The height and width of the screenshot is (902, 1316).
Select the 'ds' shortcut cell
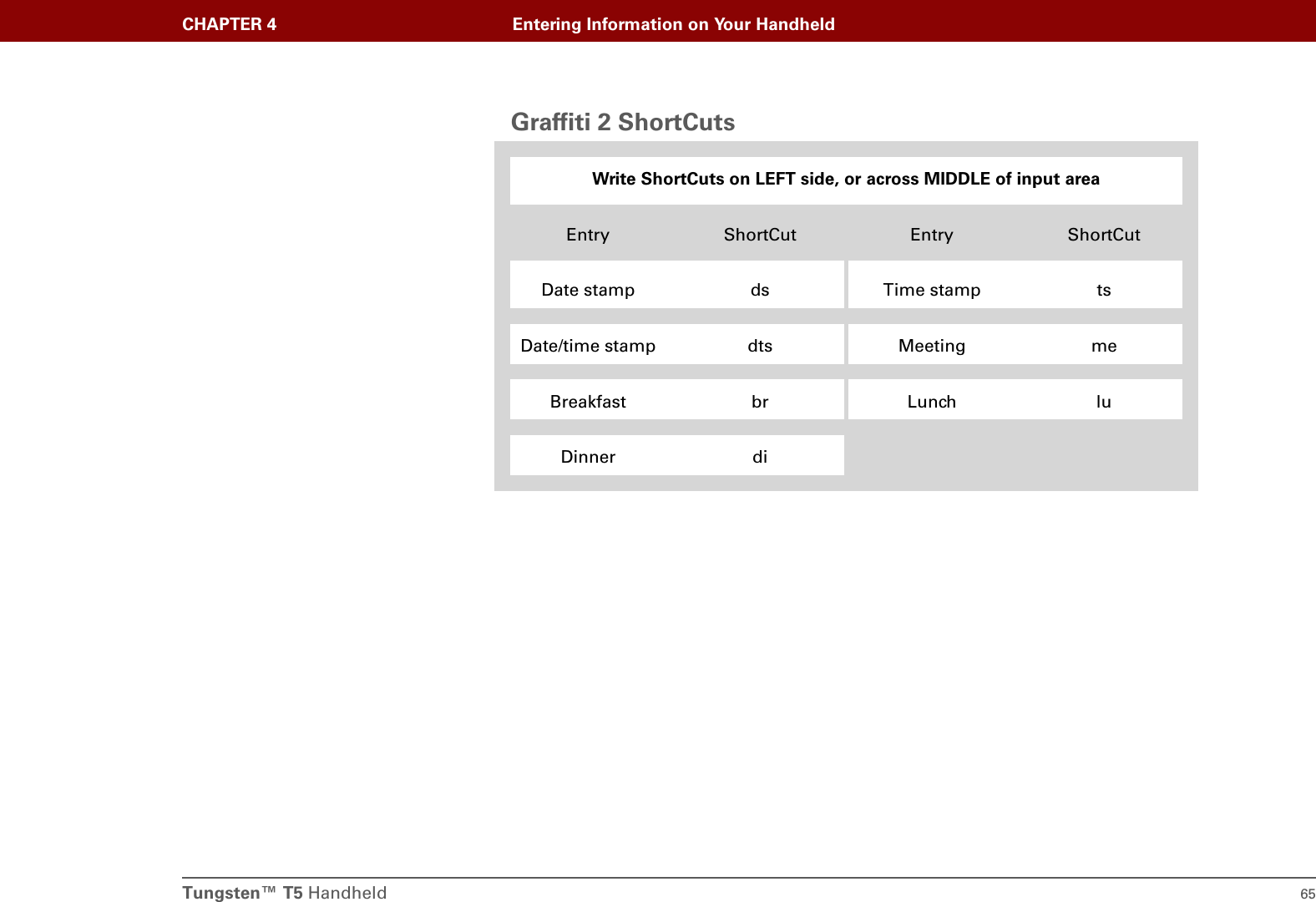pos(760,290)
